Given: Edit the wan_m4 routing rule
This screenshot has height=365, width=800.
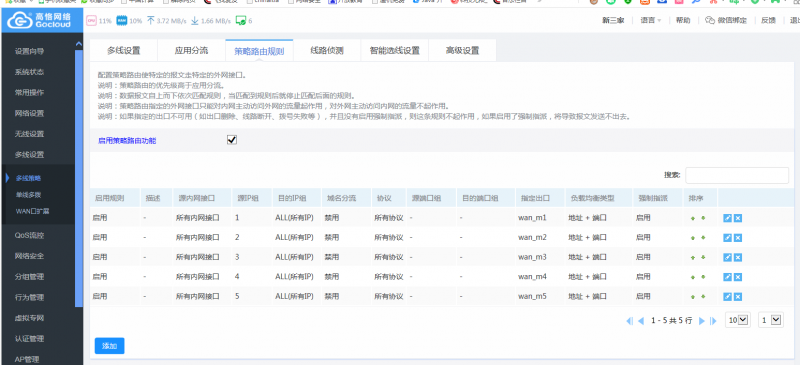Looking at the screenshot, I should click(x=728, y=277).
